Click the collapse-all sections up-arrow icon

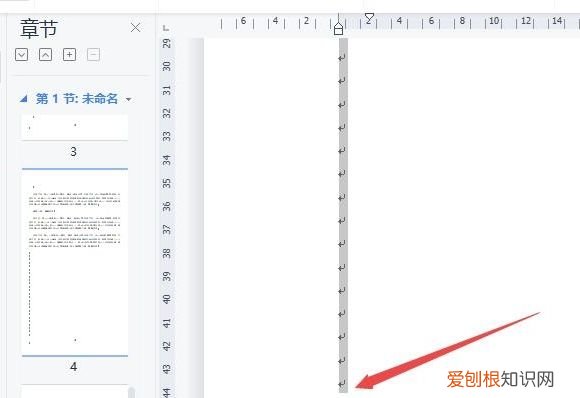(x=45, y=55)
